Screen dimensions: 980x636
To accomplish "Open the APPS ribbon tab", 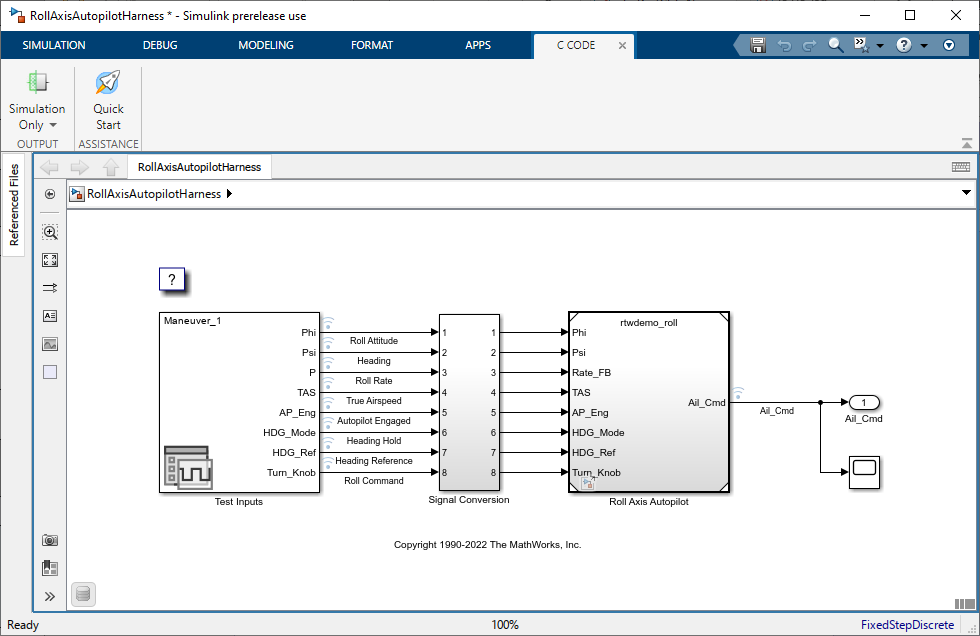I will (x=478, y=45).
